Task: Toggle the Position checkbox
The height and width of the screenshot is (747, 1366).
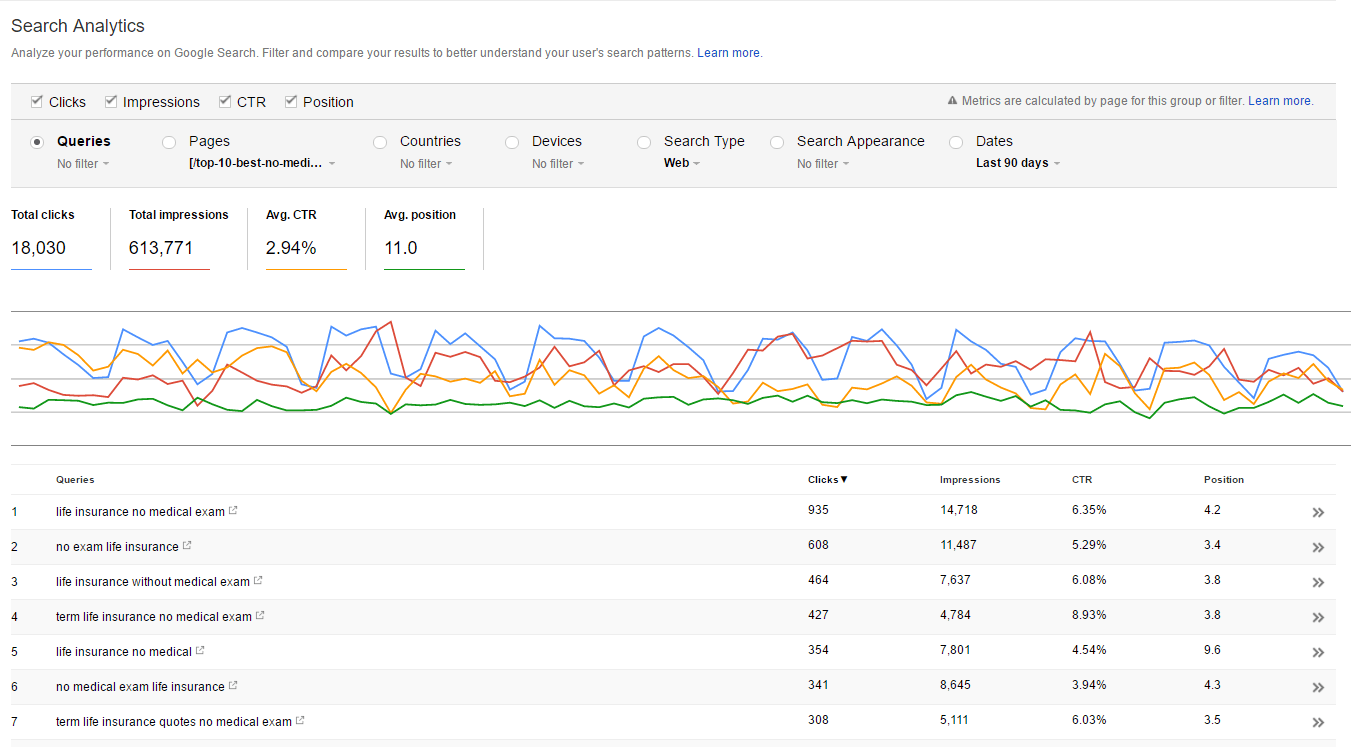Action: (291, 101)
